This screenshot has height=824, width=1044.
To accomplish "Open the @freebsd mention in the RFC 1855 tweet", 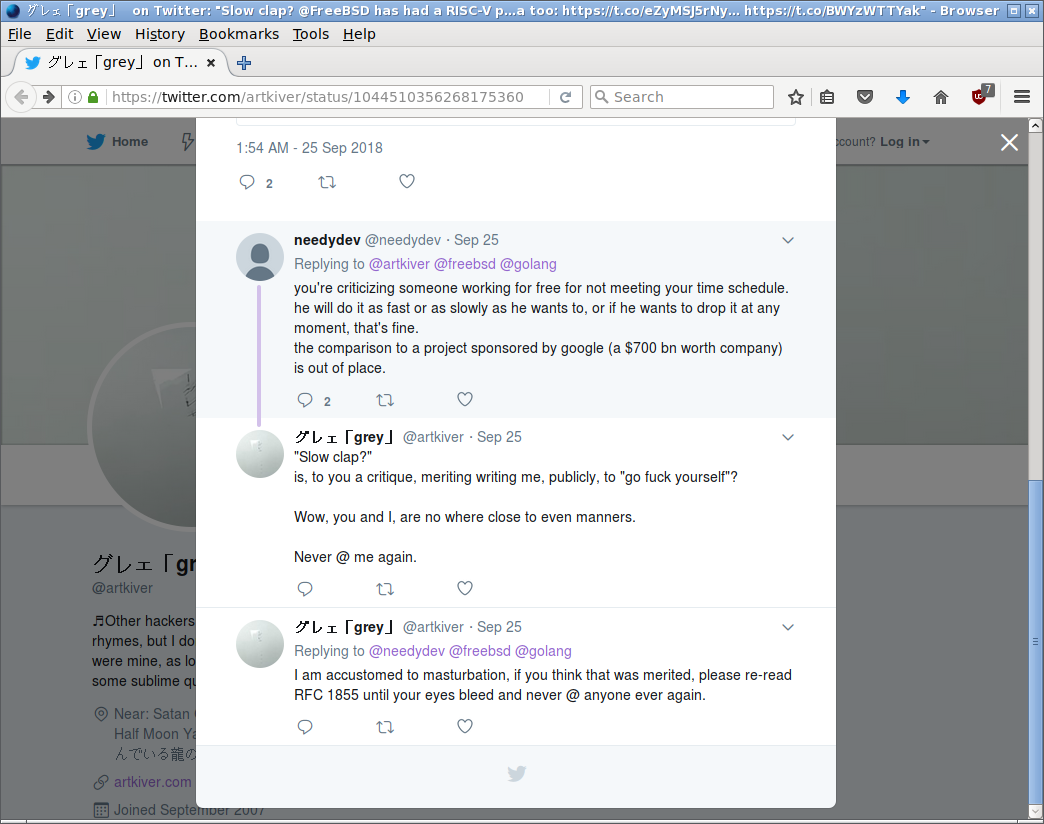I will pyautogui.click(x=480, y=651).
